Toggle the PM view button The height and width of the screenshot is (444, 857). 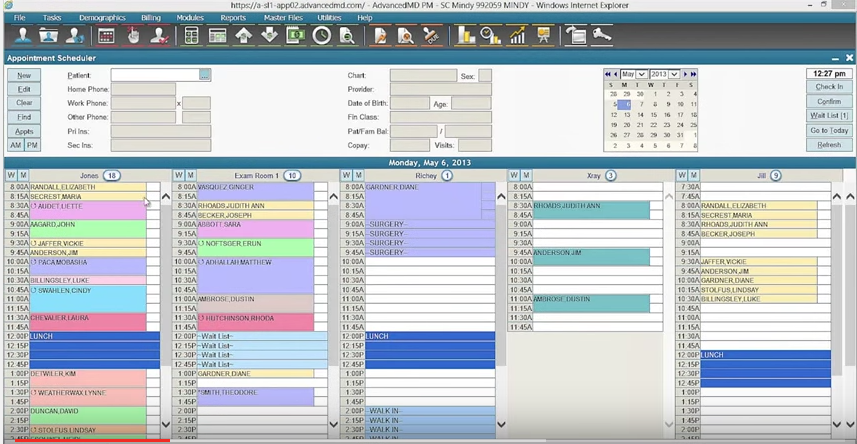[x=33, y=145]
